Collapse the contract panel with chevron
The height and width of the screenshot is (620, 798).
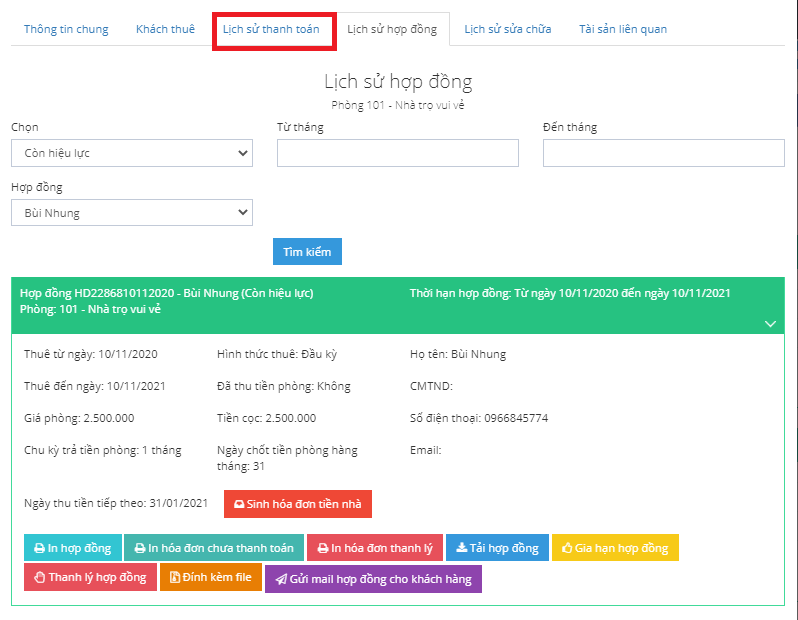click(770, 324)
